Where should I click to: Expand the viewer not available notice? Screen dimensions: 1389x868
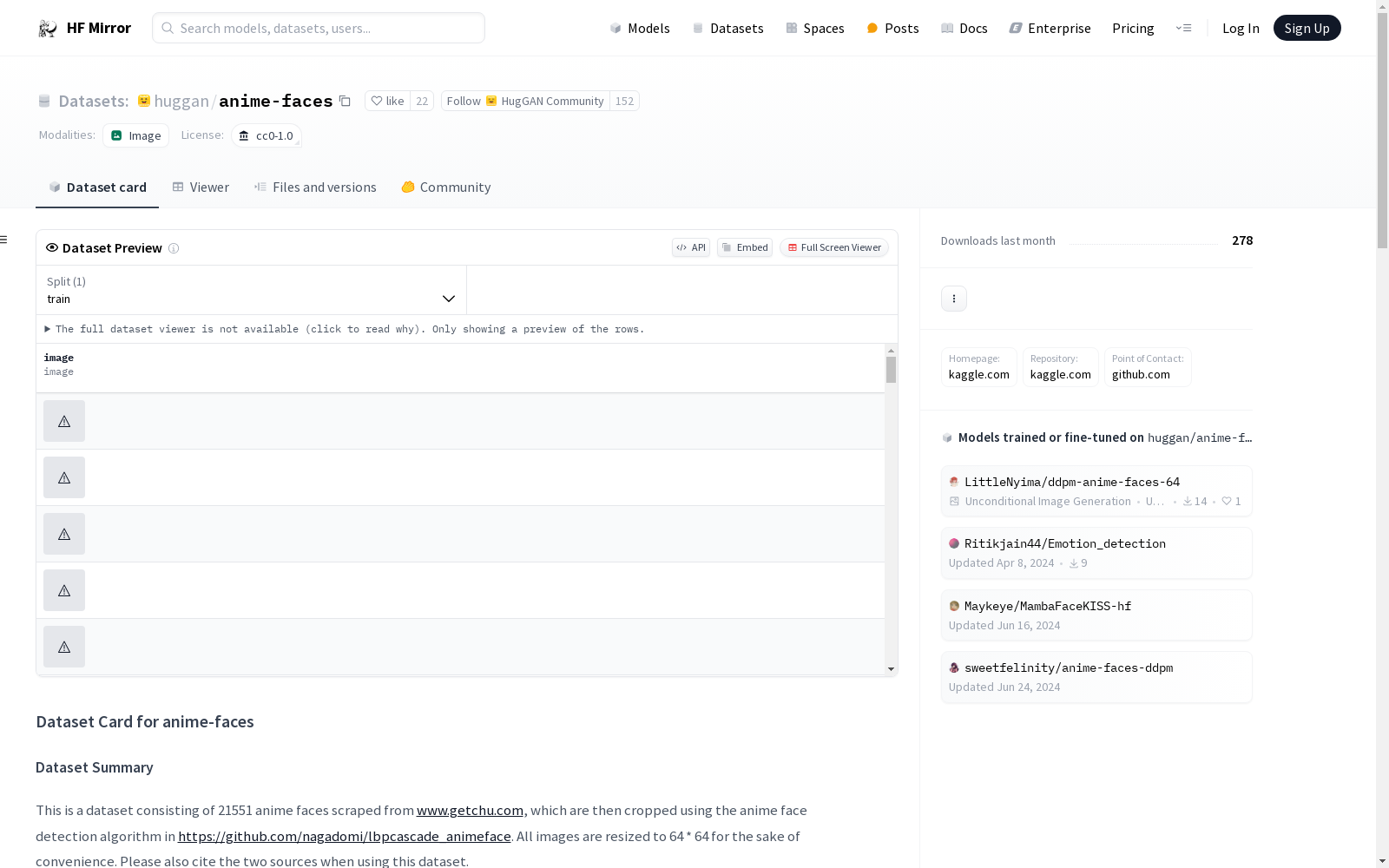tap(345, 329)
